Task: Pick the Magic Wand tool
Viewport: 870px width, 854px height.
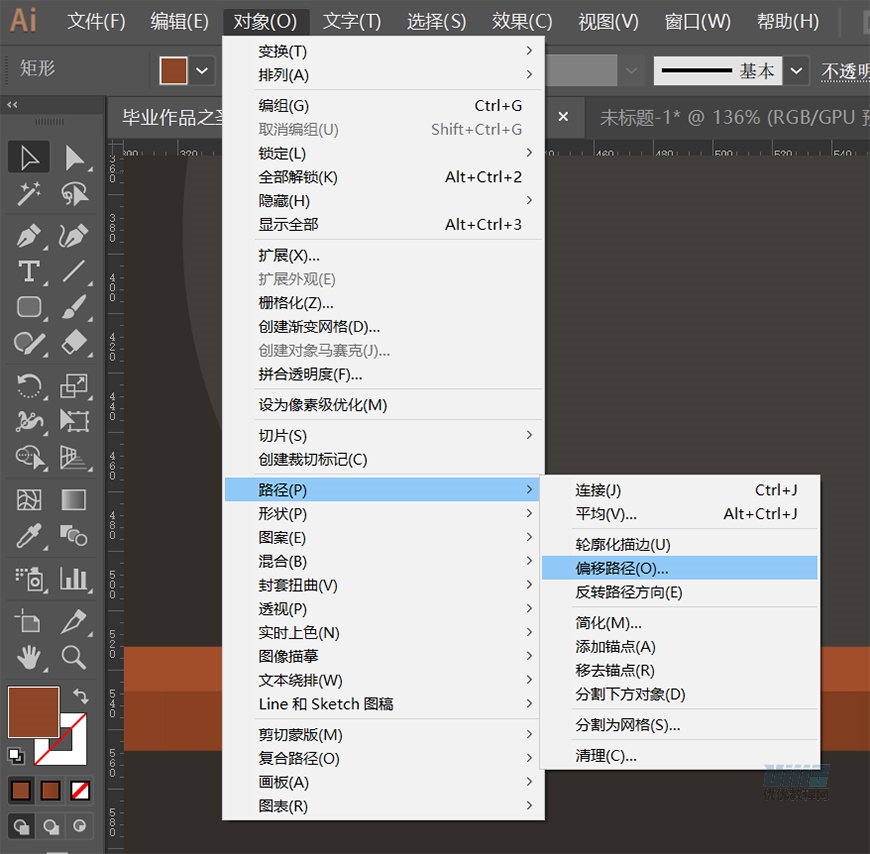Action: point(29,193)
